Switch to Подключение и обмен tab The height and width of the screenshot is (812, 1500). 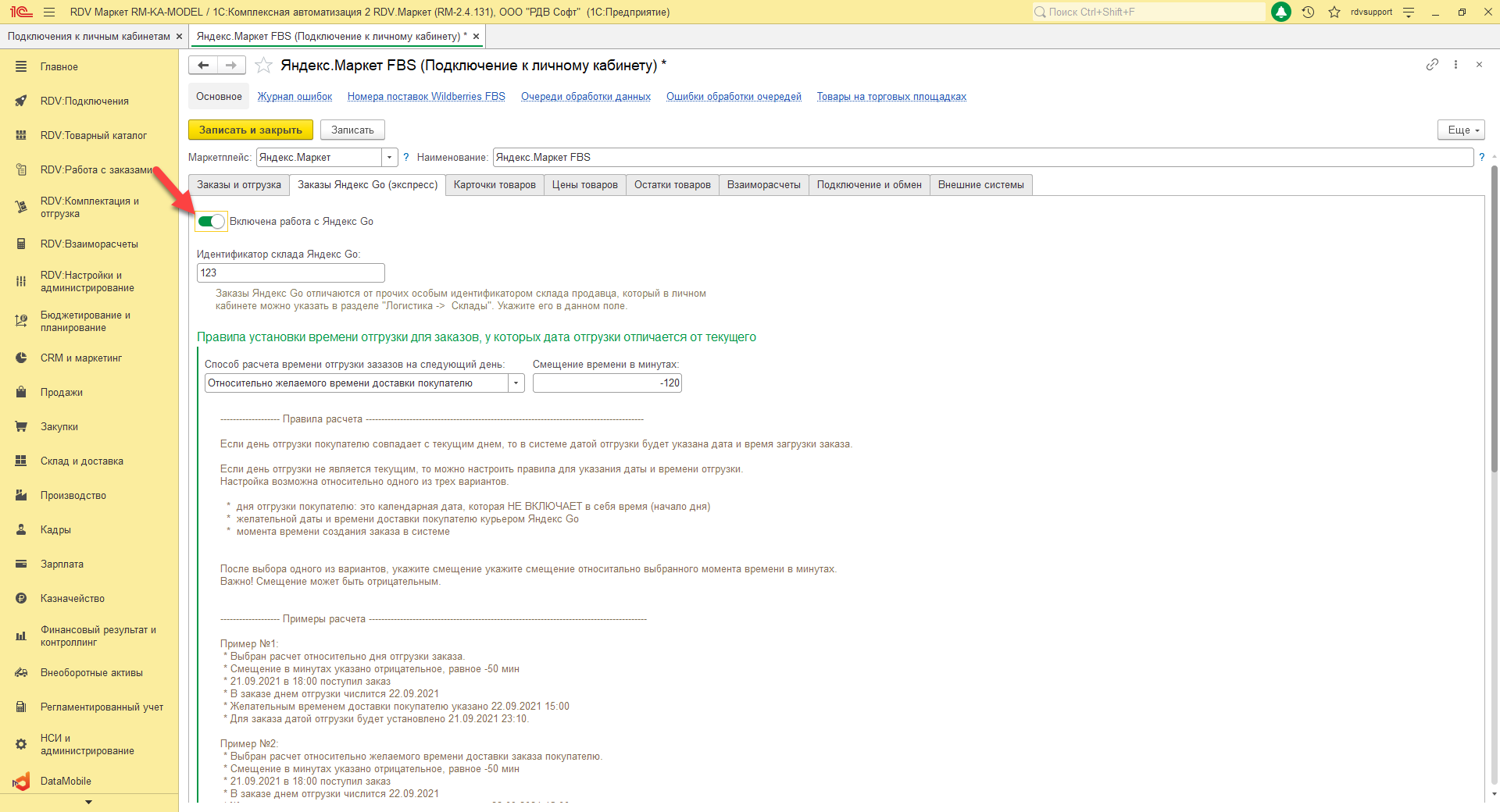tap(870, 185)
